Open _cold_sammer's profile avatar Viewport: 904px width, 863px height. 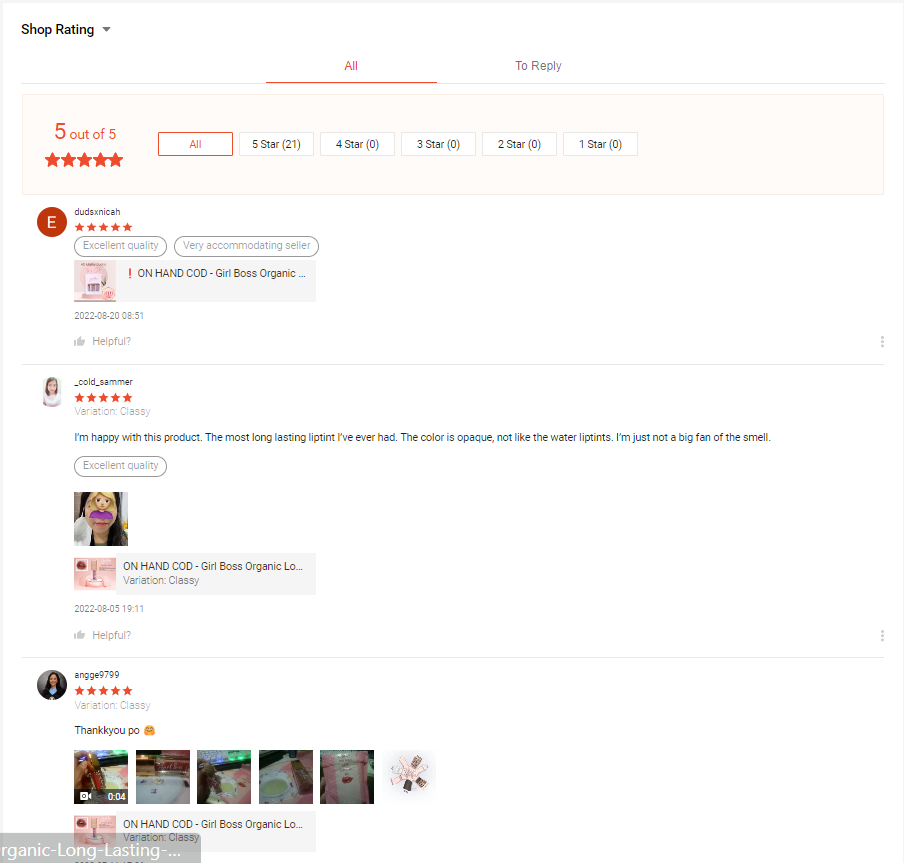coord(52,392)
